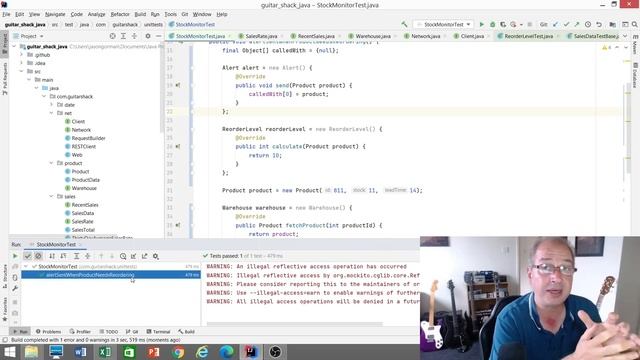Expand the .github folder
Viewport: 640px width, 360px height.
tap(22, 55)
